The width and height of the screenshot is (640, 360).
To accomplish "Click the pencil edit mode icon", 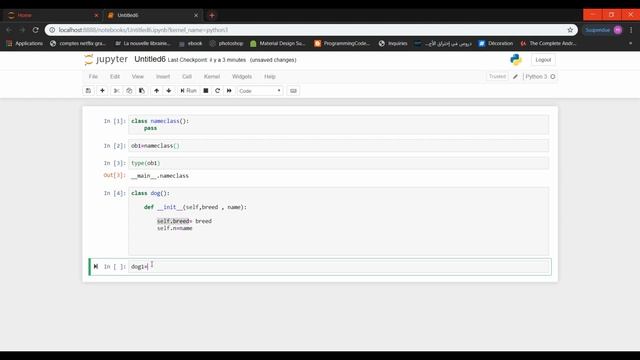I will click(x=516, y=76).
